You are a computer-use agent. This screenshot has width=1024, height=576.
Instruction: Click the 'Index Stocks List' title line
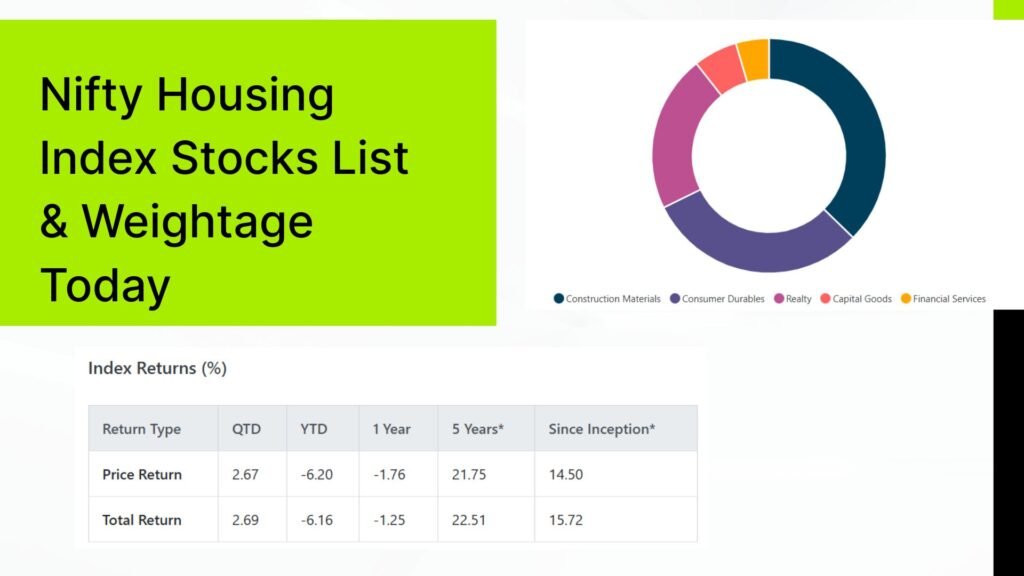pos(224,157)
